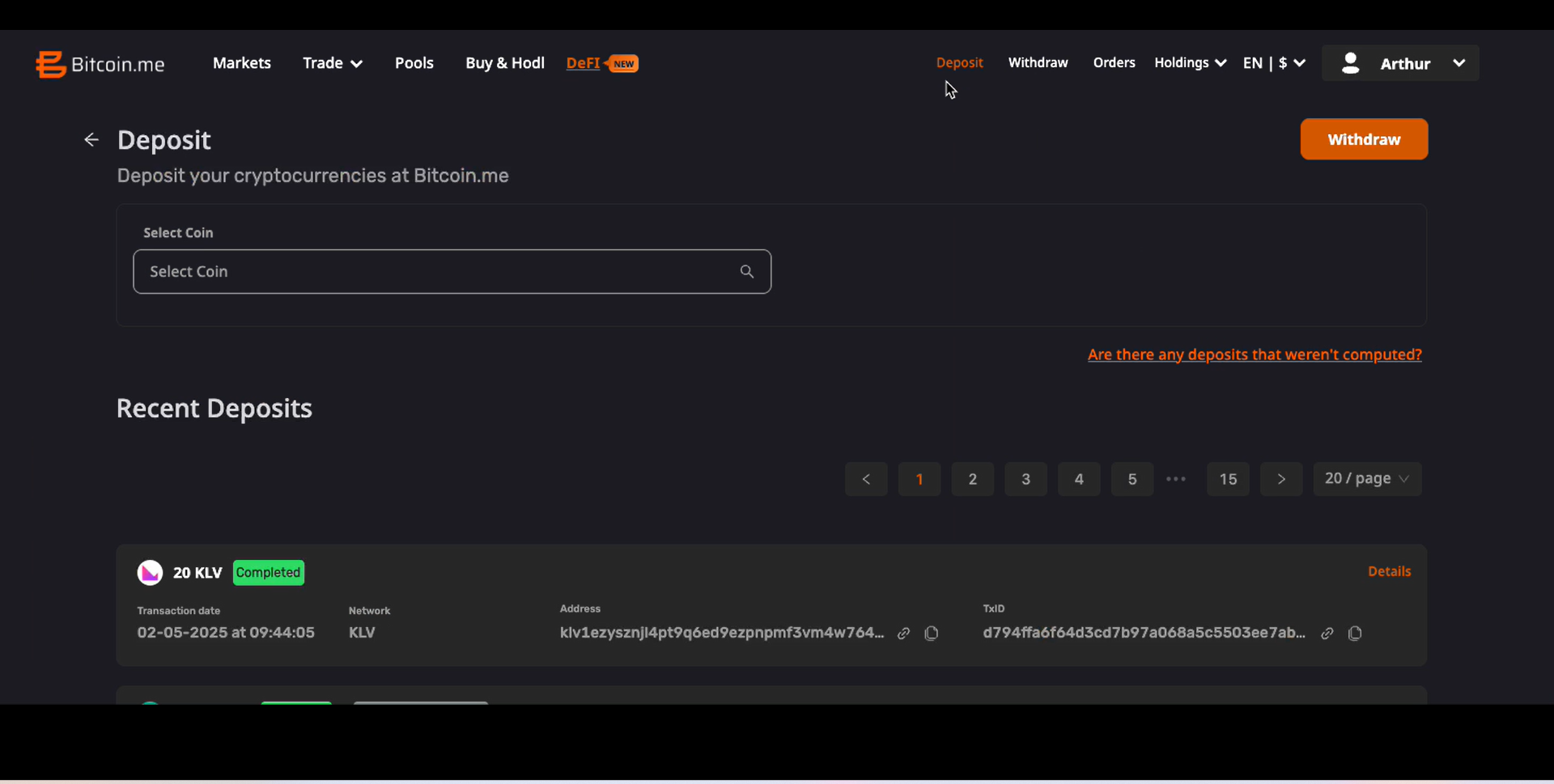Select Deposit in the top navigation
1554x784 pixels.
[x=960, y=62]
